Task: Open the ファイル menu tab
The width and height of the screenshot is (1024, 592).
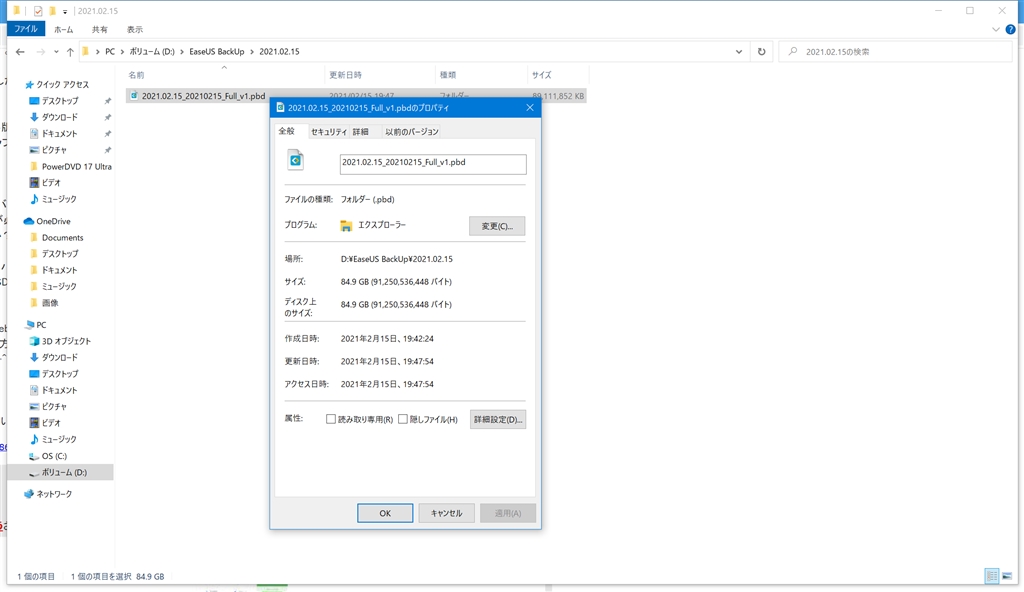Action: click(25, 29)
